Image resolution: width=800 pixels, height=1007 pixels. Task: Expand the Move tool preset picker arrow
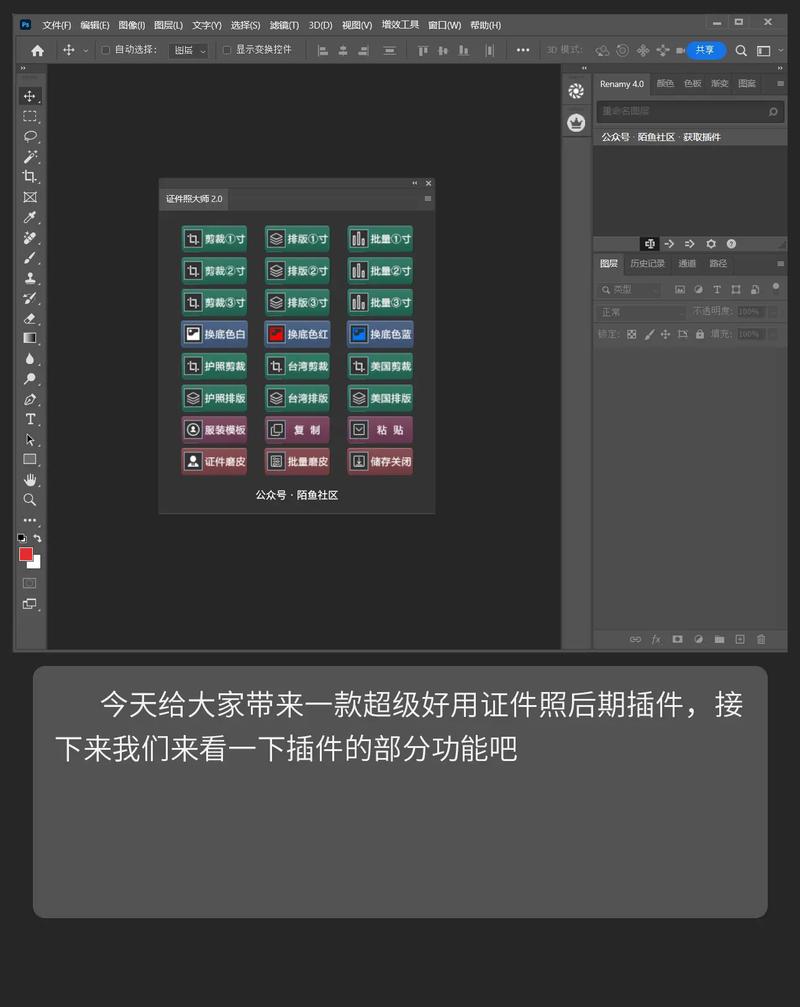[85, 50]
